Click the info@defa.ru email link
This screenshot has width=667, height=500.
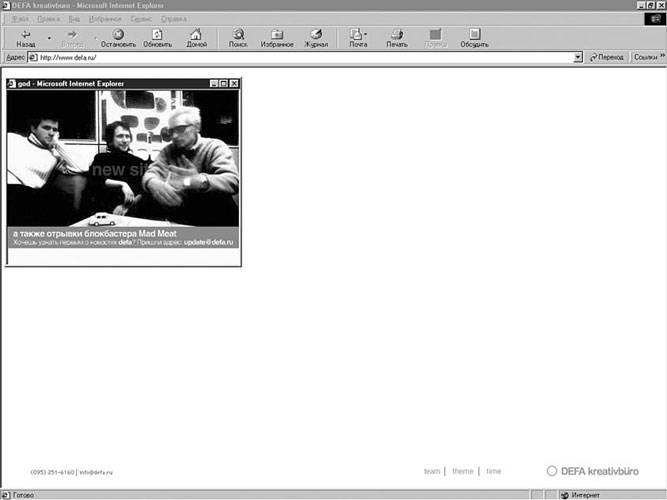[96, 472]
